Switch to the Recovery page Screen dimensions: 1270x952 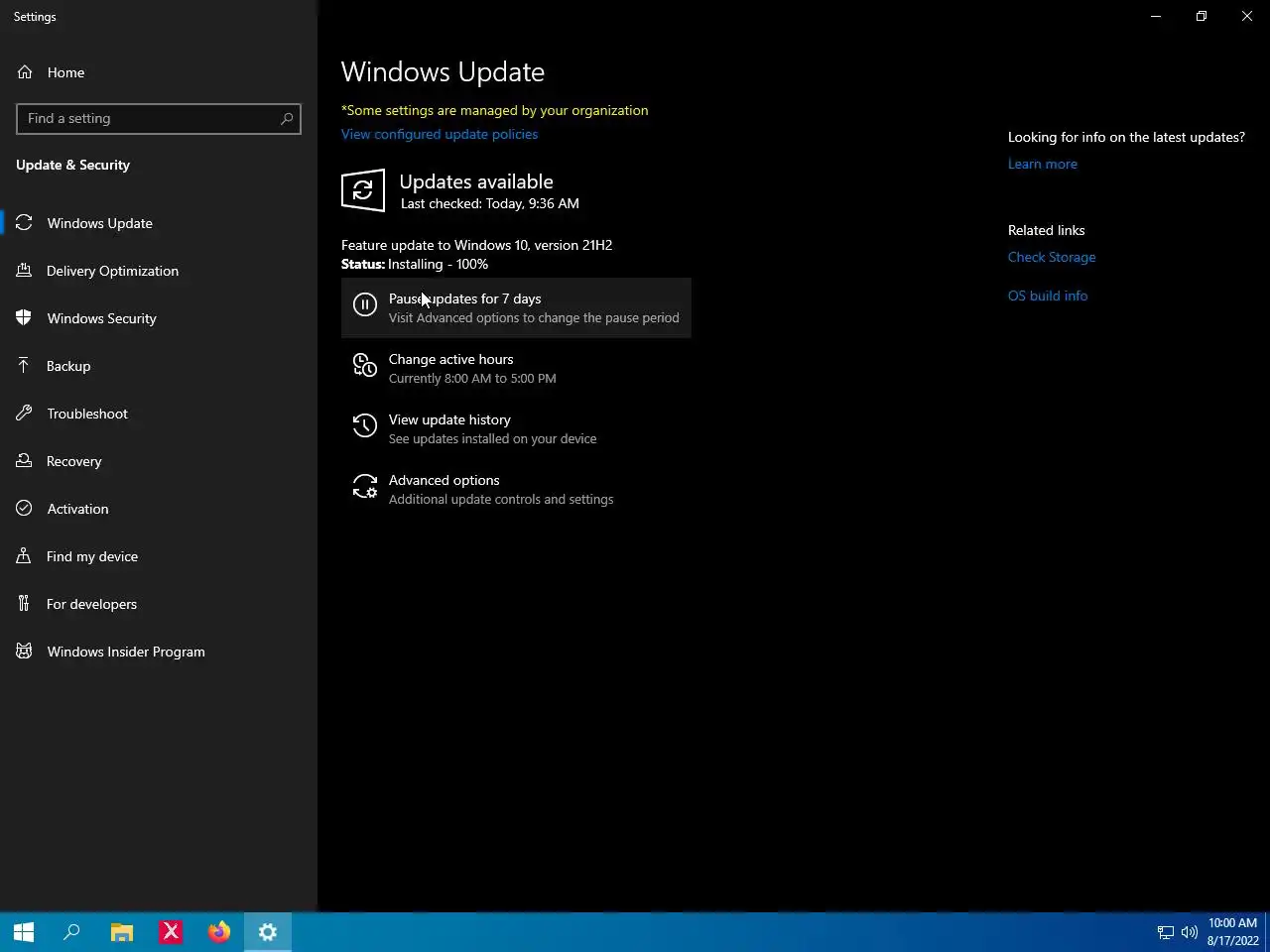pyautogui.click(x=159, y=461)
